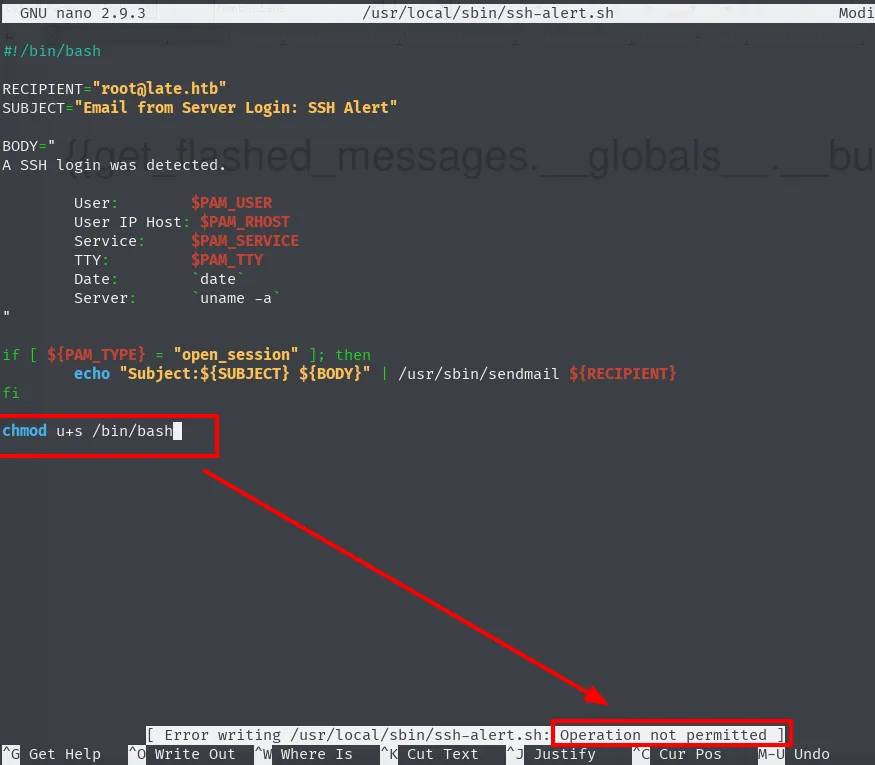Image resolution: width=875 pixels, height=765 pixels.
Task: Click the SUBJECT variable name
Action: click(33, 108)
